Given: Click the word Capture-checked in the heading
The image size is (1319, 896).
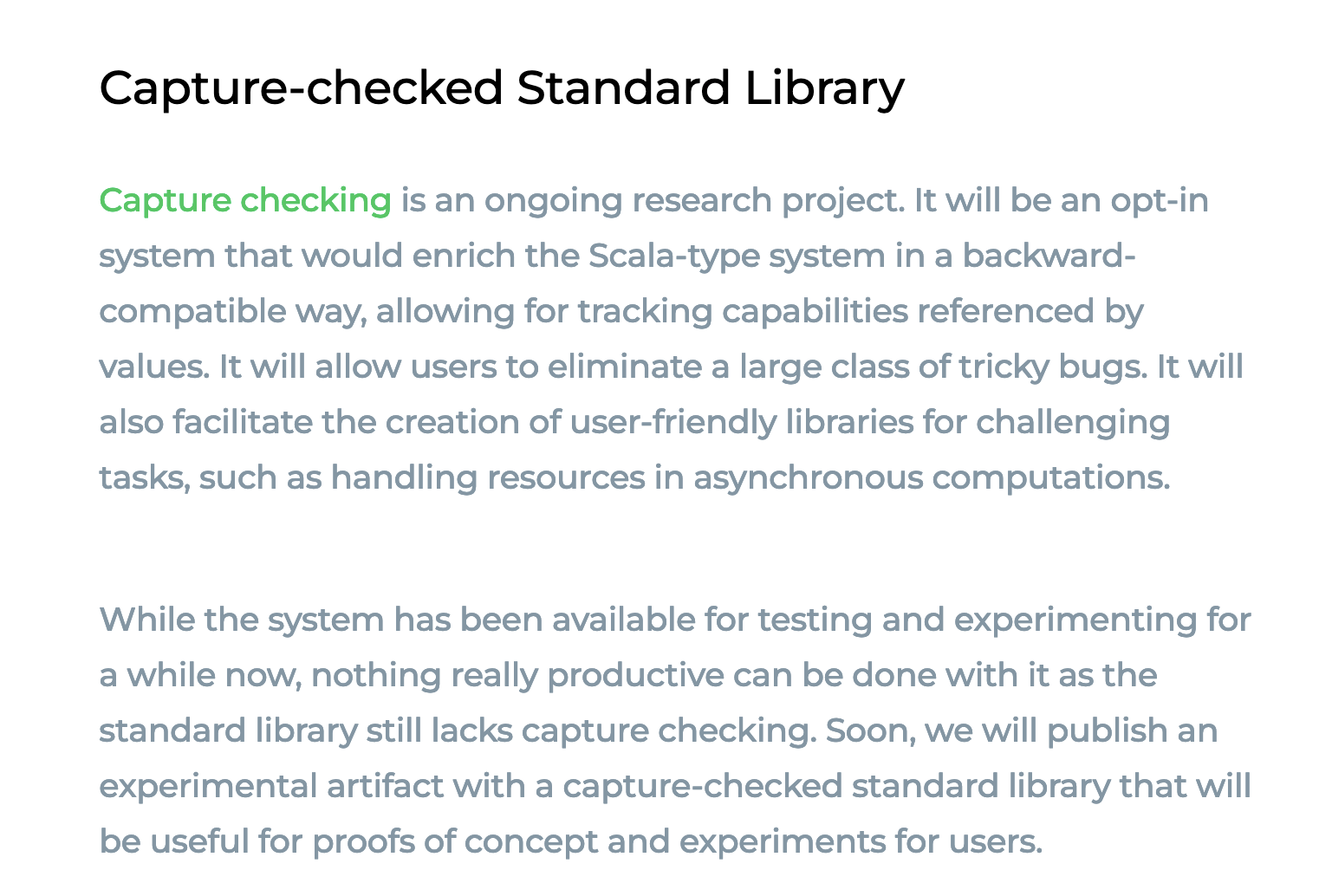Looking at the screenshot, I should click(301, 89).
